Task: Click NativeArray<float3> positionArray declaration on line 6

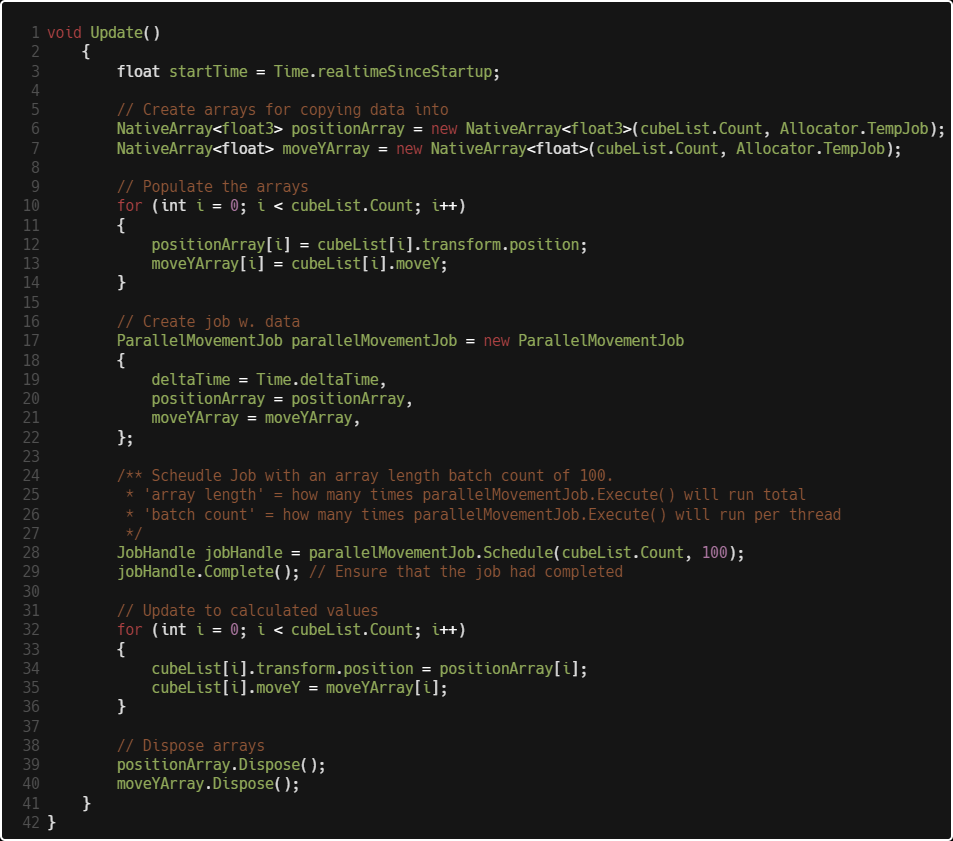Action: [x=260, y=129]
